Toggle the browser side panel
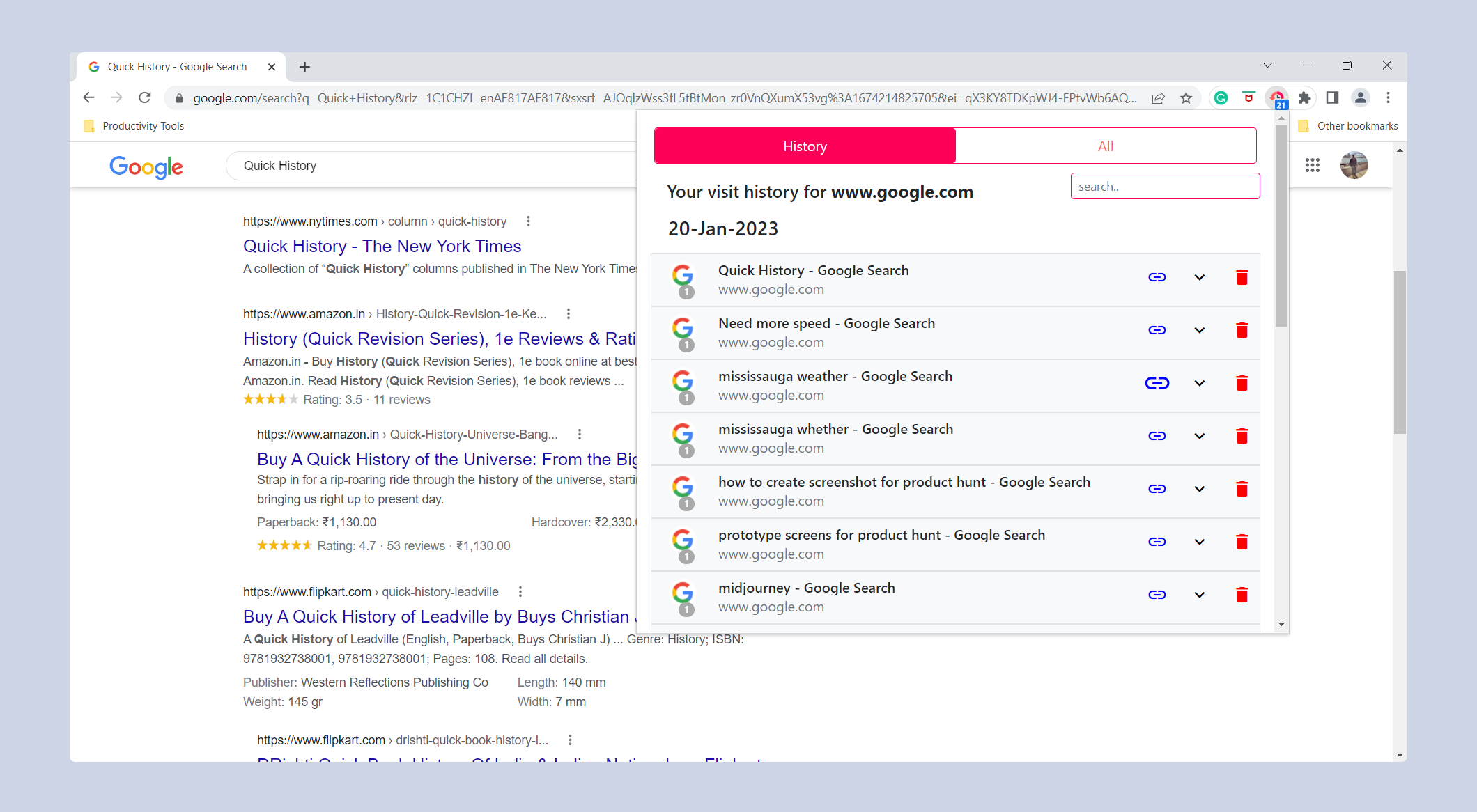 [x=1332, y=97]
